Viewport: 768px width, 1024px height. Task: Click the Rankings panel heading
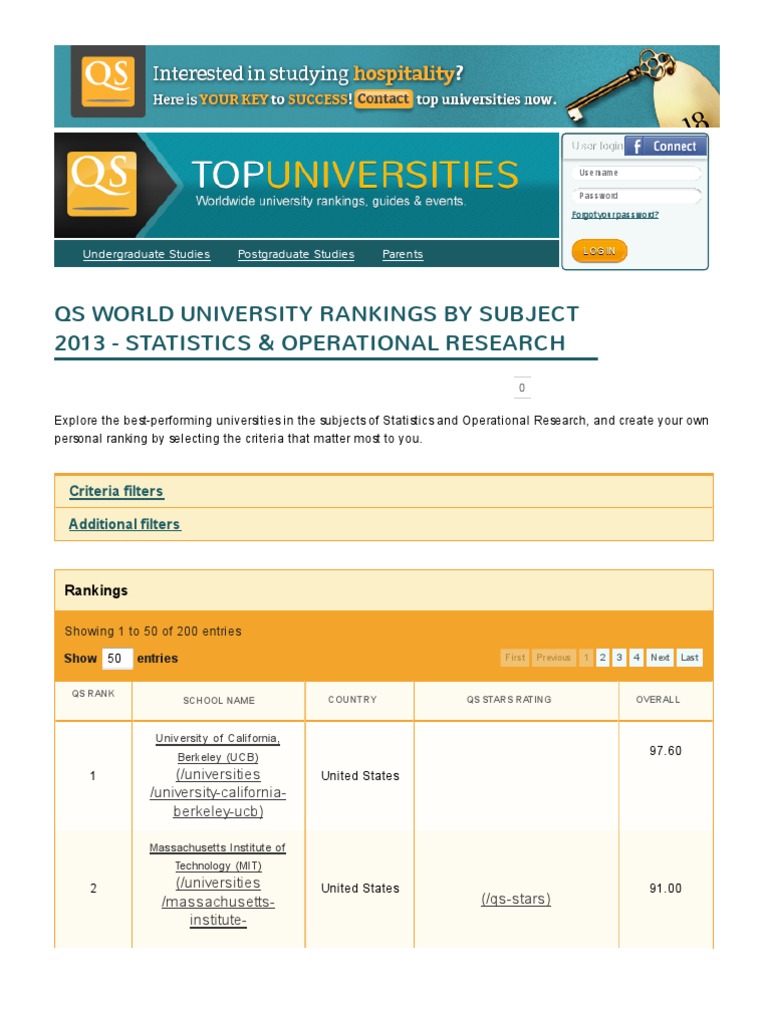tap(96, 590)
